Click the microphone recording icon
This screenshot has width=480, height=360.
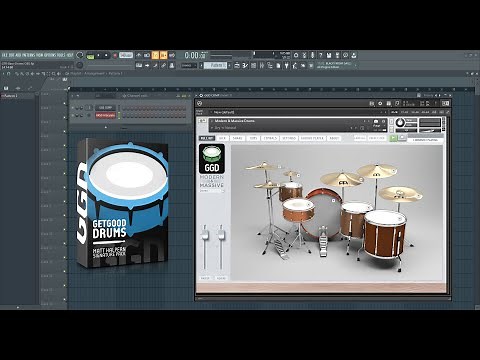click(x=312, y=55)
